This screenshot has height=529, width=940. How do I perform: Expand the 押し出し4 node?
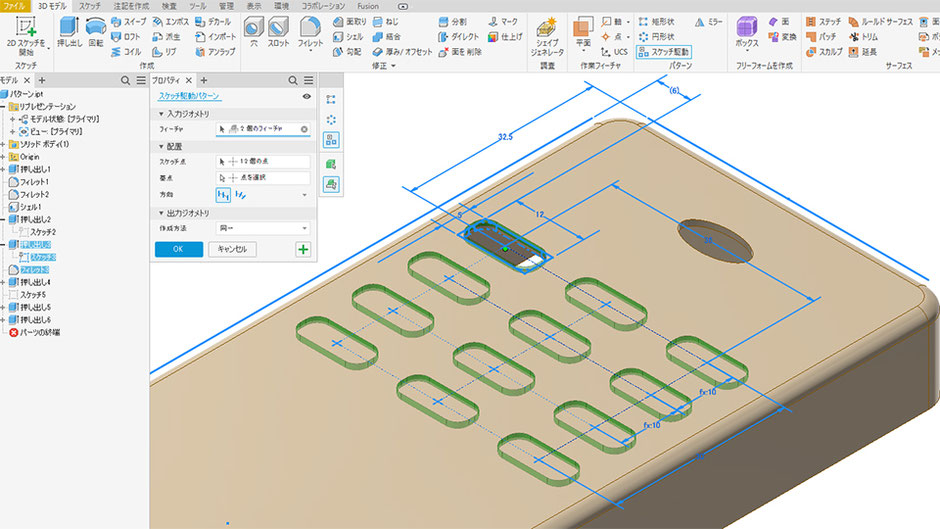(x=3, y=282)
